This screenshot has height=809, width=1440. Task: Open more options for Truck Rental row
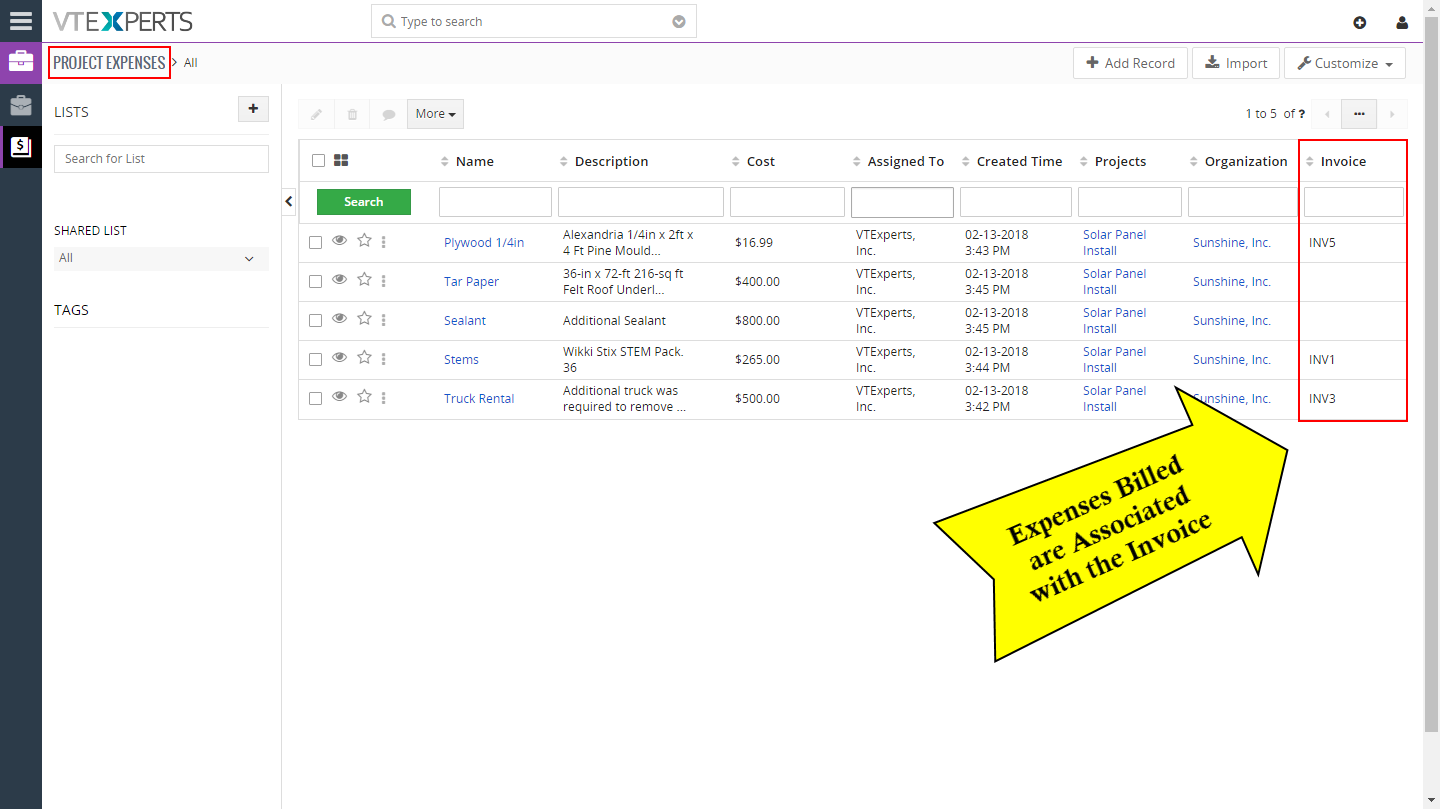384,397
